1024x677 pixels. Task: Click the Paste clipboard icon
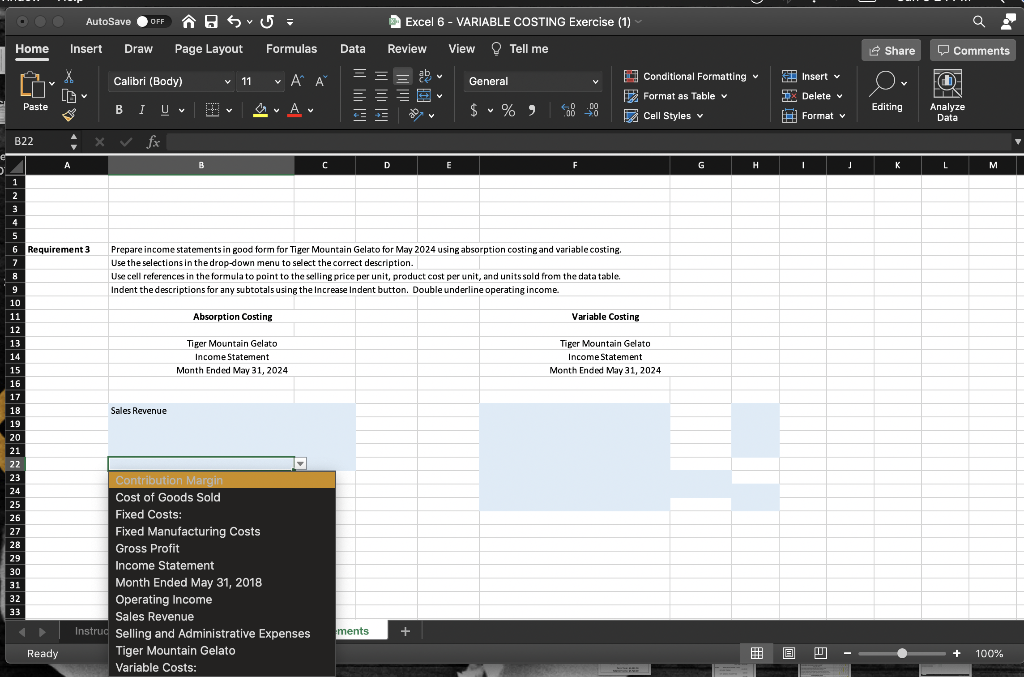[31, 85]
